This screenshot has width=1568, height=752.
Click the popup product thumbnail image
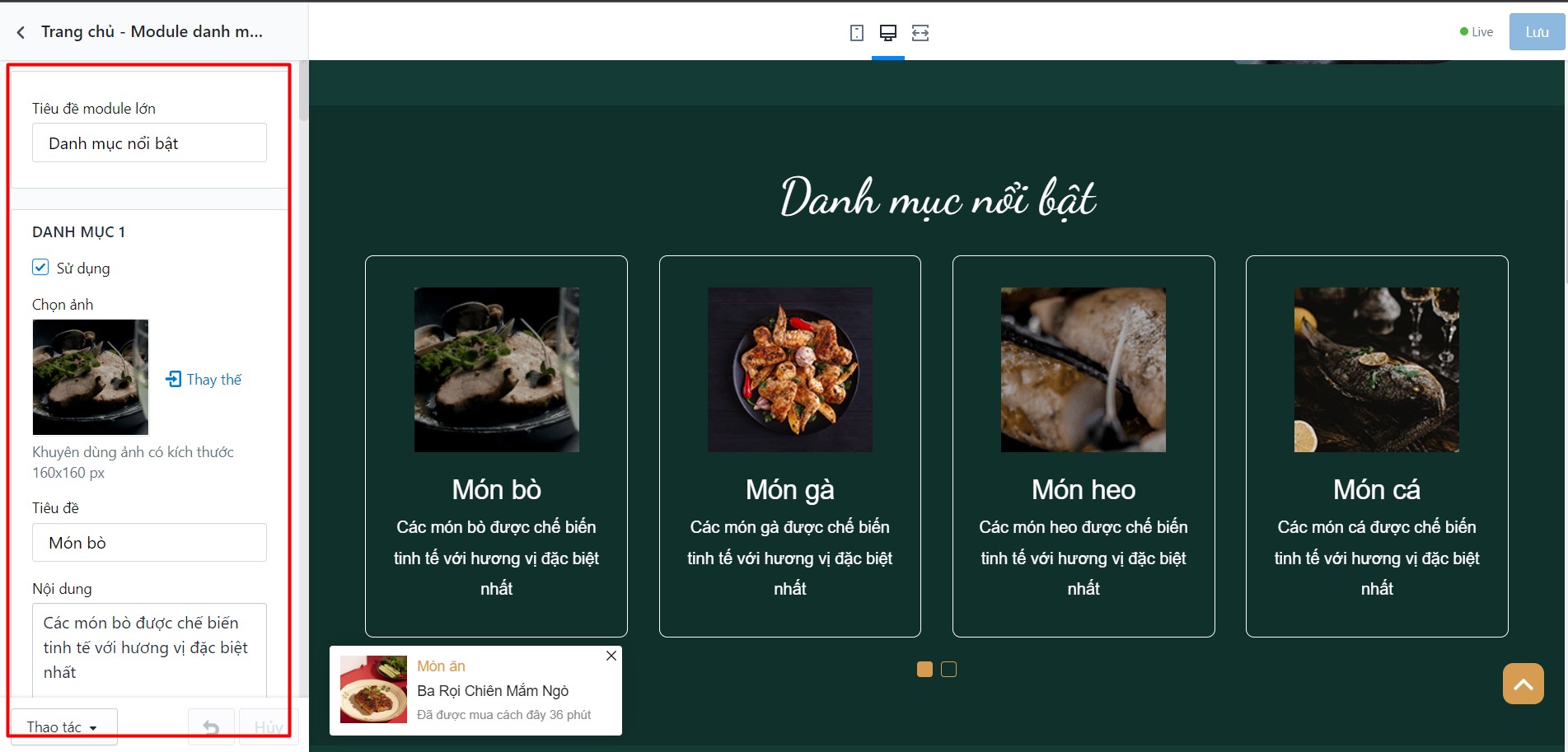(x=373, y=689)
